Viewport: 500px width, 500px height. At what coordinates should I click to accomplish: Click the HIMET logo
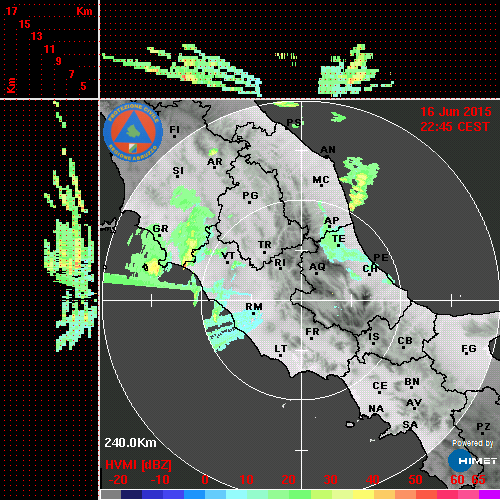click(x=472, y=461)
